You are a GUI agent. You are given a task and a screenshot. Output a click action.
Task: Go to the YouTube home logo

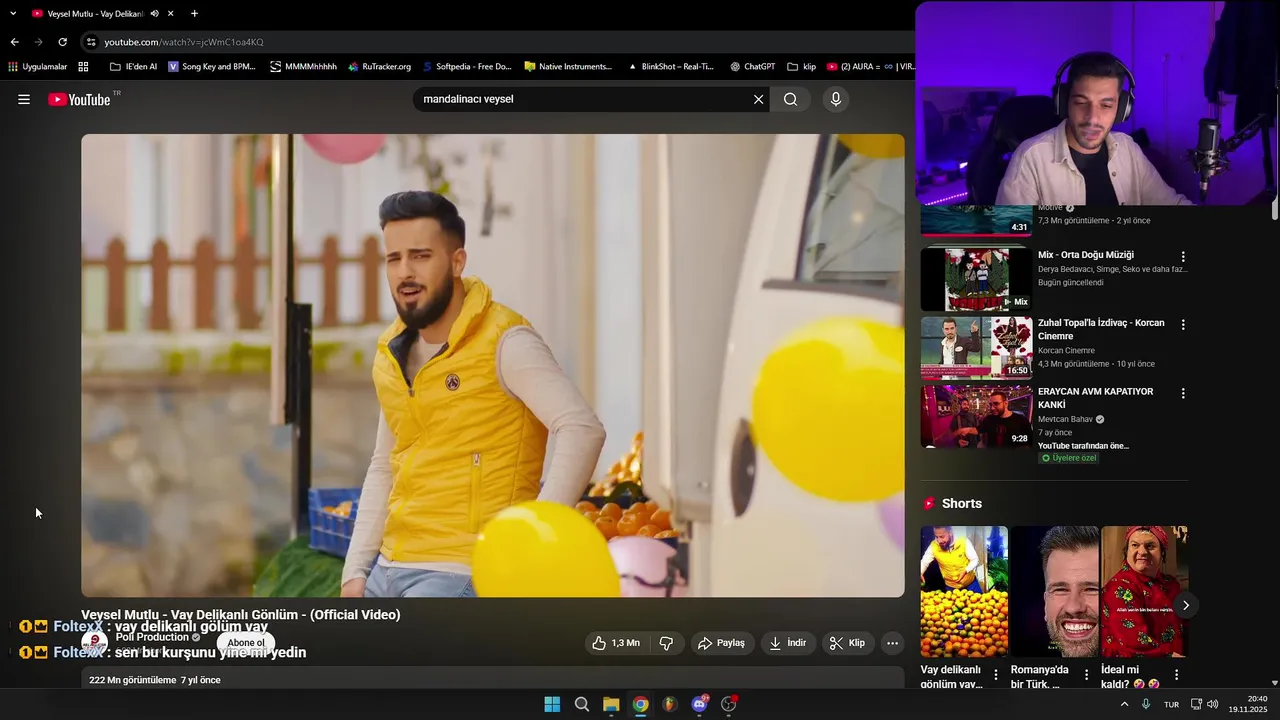(x=79, y=99)
